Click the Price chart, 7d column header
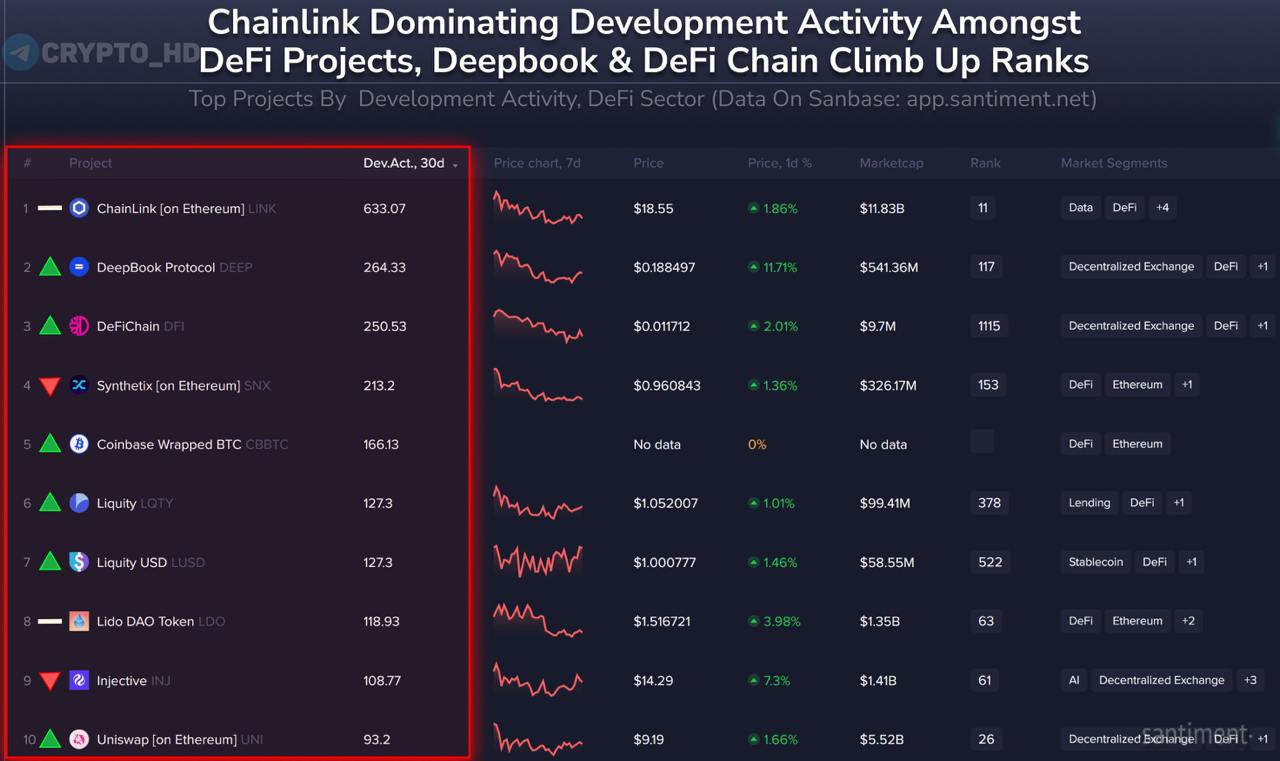Image resolution: width=1280 pixels, height=761 pixels. (537, 163)
